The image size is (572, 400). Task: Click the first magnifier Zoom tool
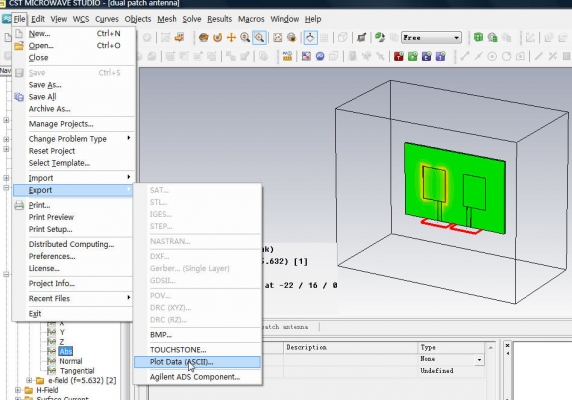[245, 37]
